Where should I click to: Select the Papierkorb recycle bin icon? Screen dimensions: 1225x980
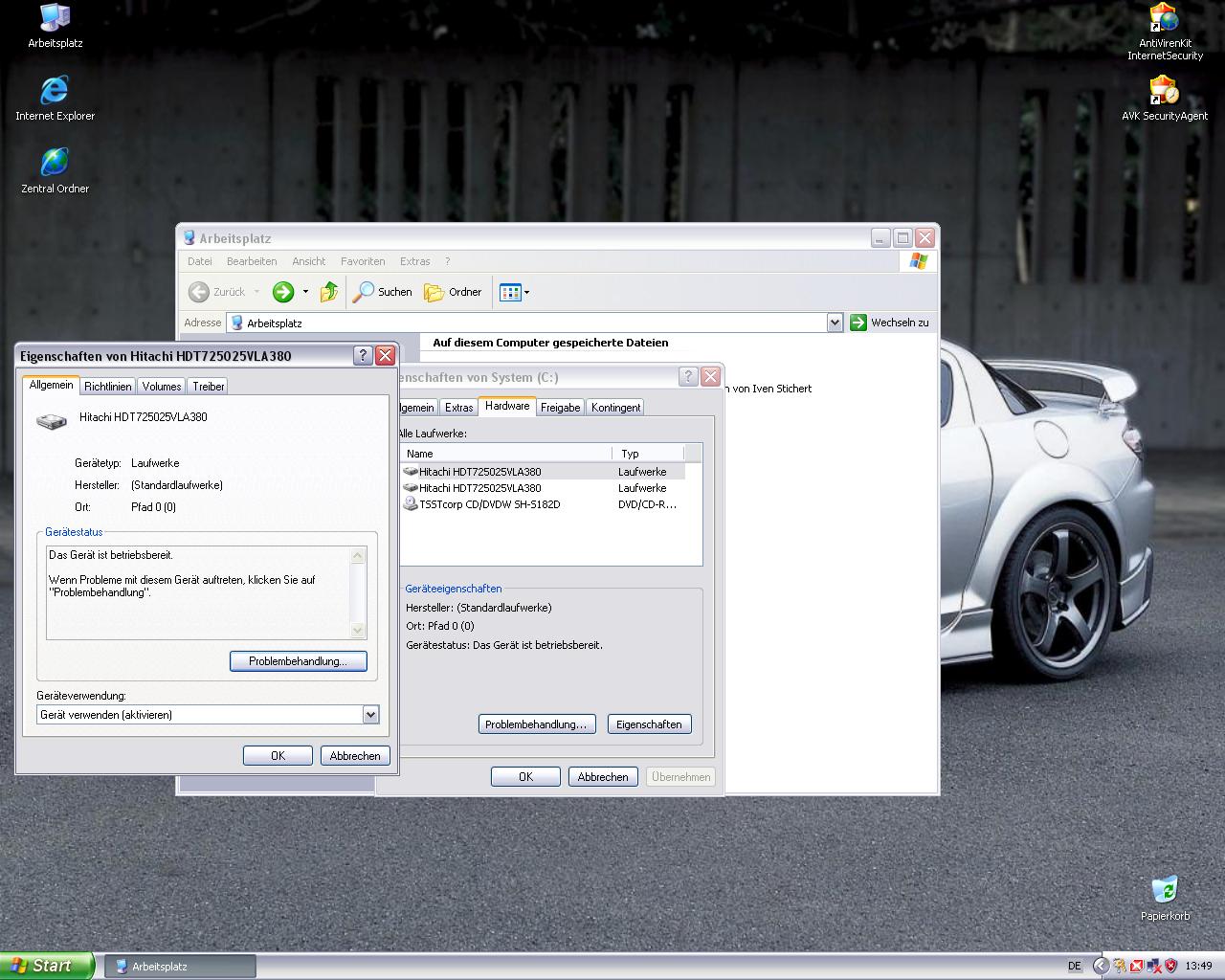click(1165, 898)
